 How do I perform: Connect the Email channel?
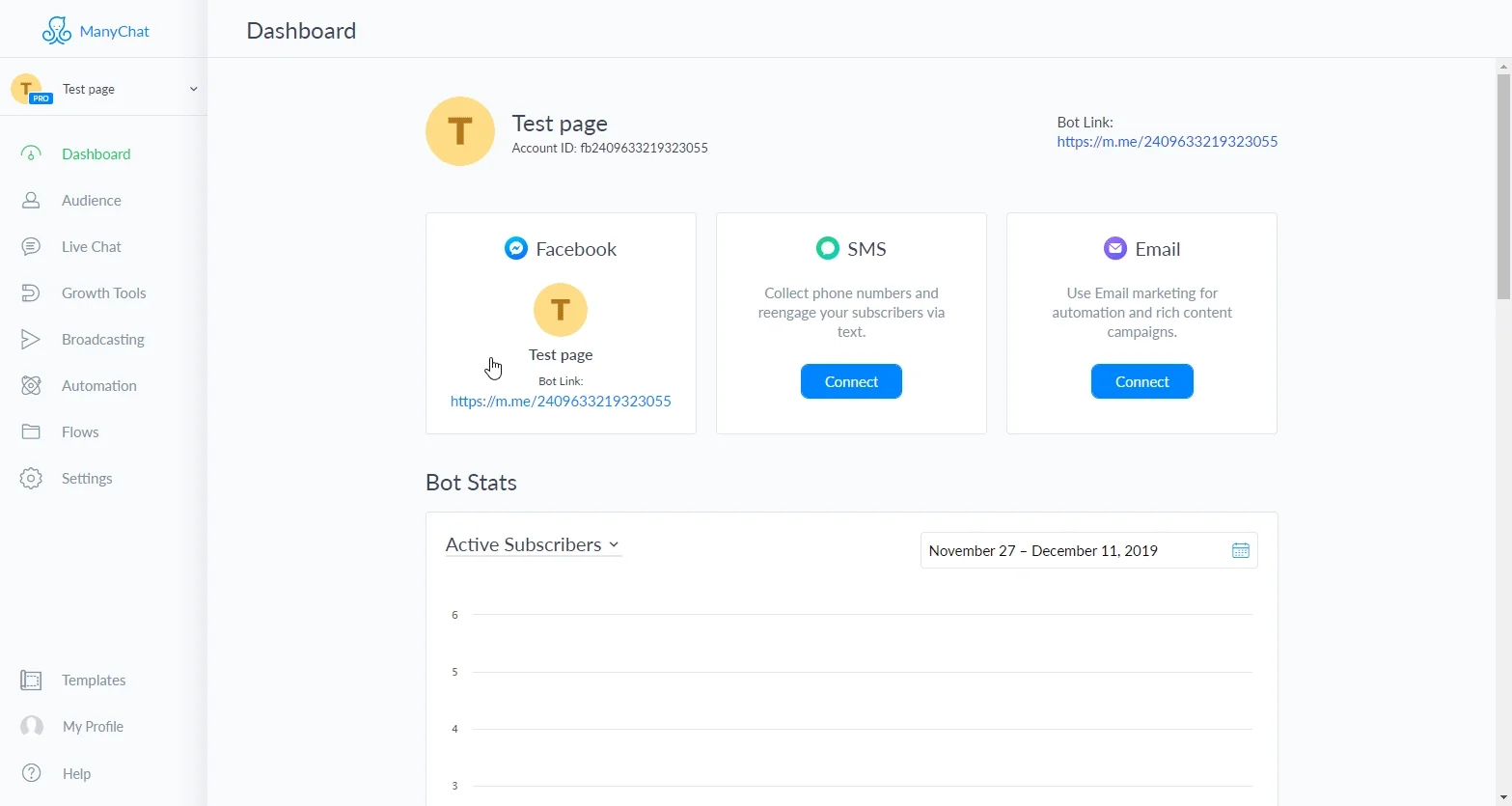pos(1142,381)
